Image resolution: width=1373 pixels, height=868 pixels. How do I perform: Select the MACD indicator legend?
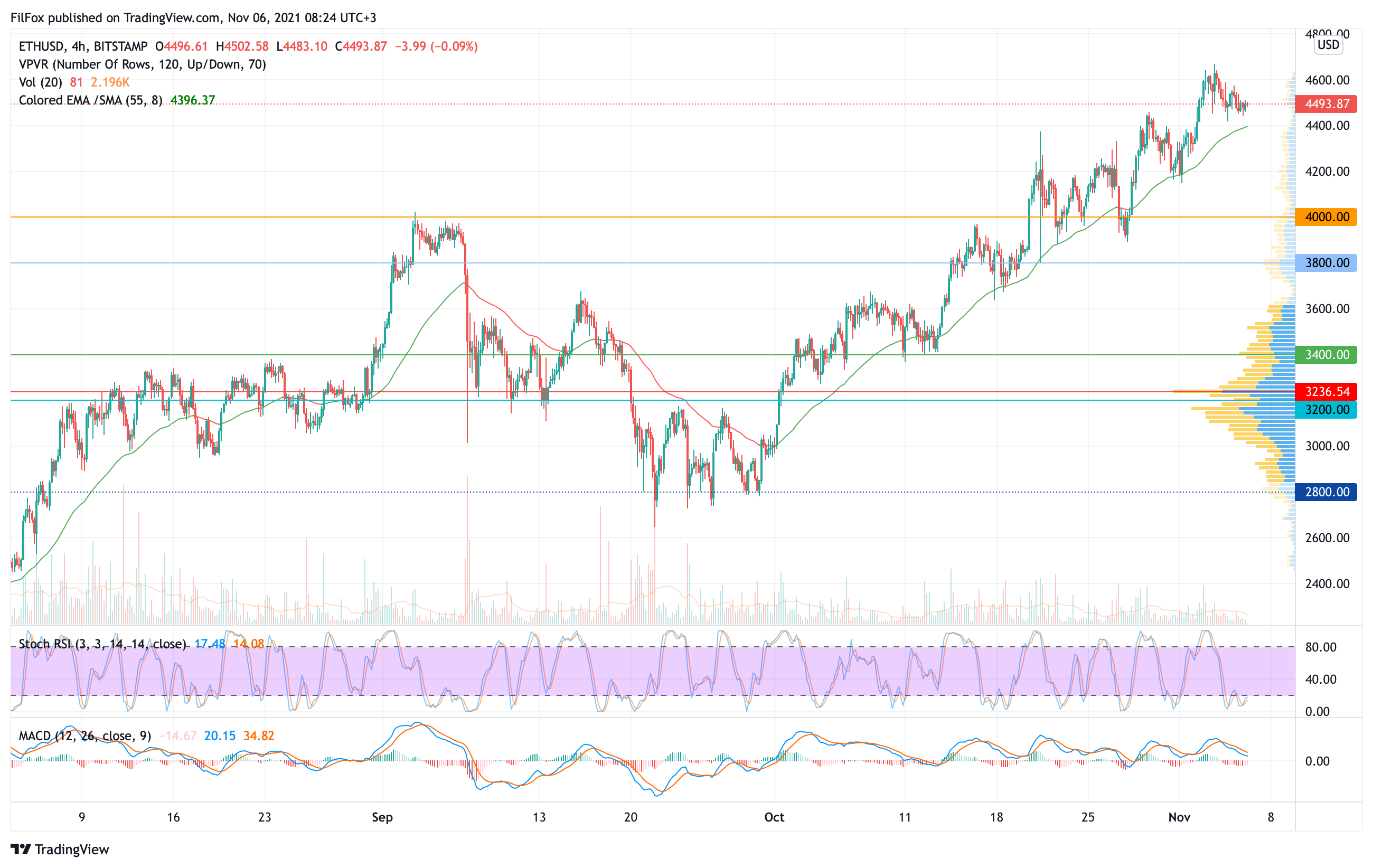point(84,736)
